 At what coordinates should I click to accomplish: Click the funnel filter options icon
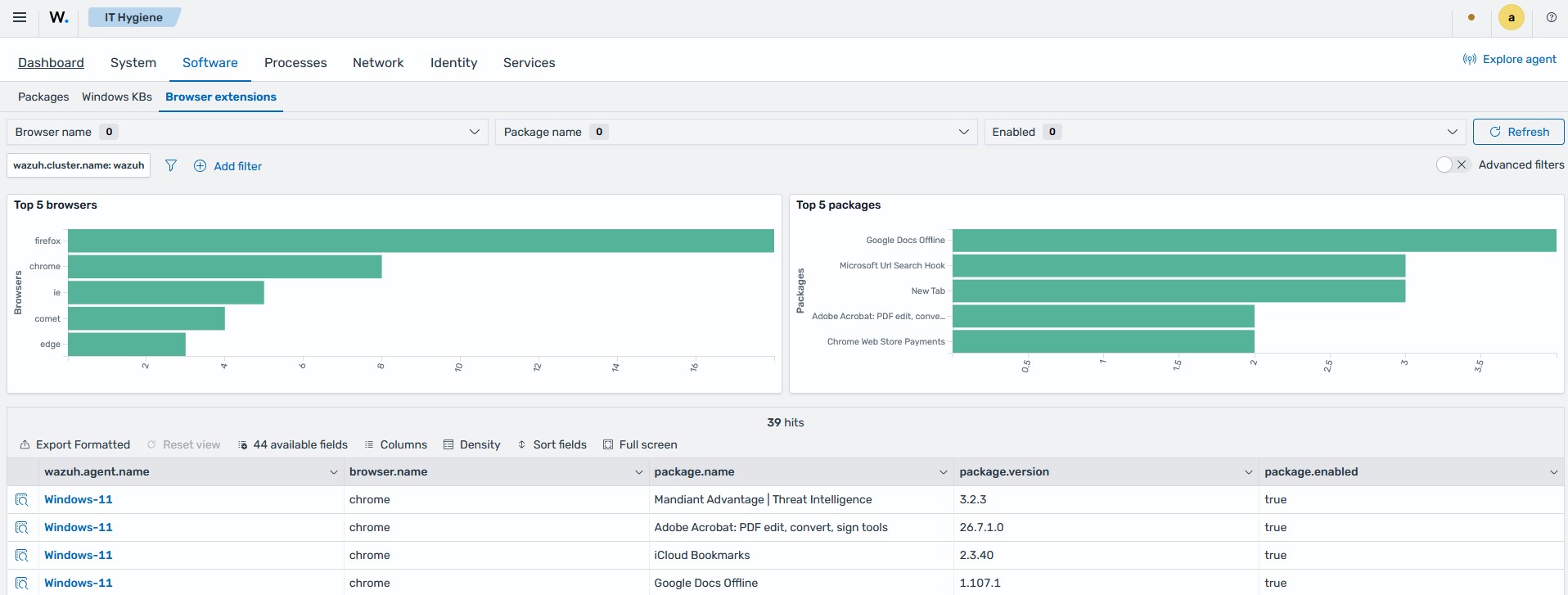pyautogui.click(x=171, y=165)
